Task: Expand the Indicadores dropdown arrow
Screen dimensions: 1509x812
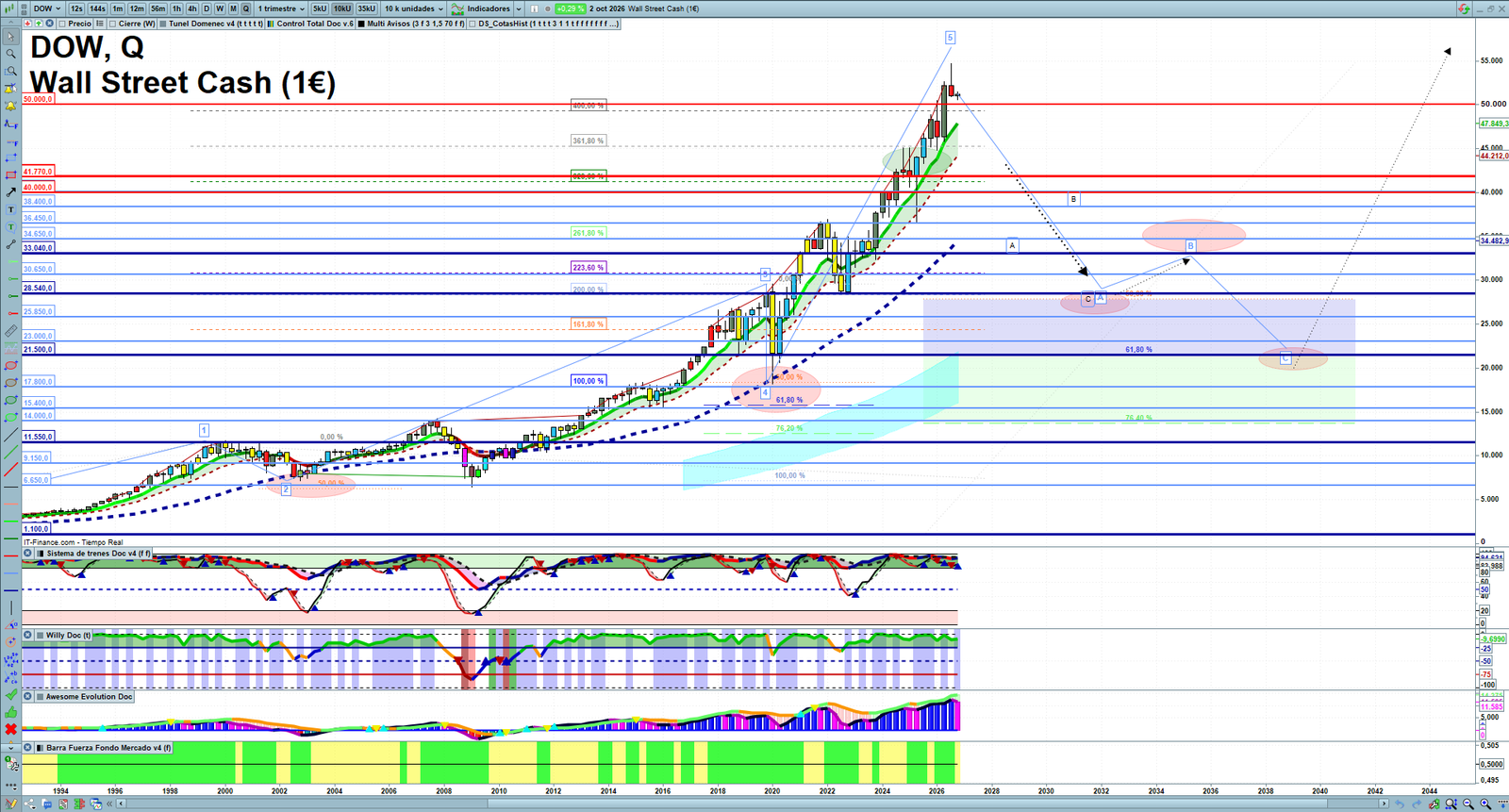Action: click(x=519, y=8)
